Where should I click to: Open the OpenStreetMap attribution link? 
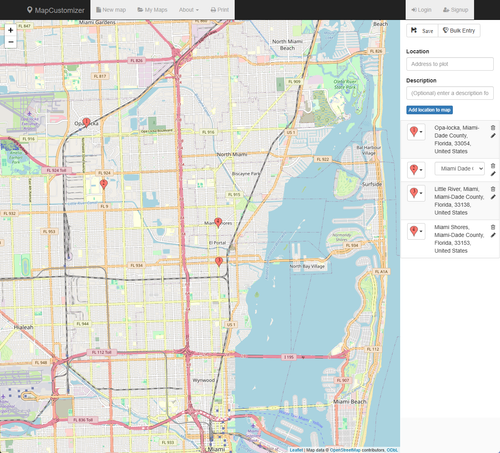pos(345,450)
